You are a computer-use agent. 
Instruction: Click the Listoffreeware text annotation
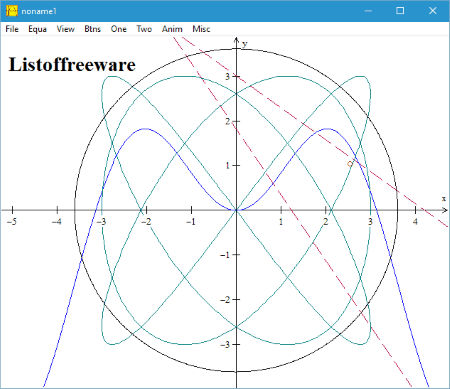72,64
